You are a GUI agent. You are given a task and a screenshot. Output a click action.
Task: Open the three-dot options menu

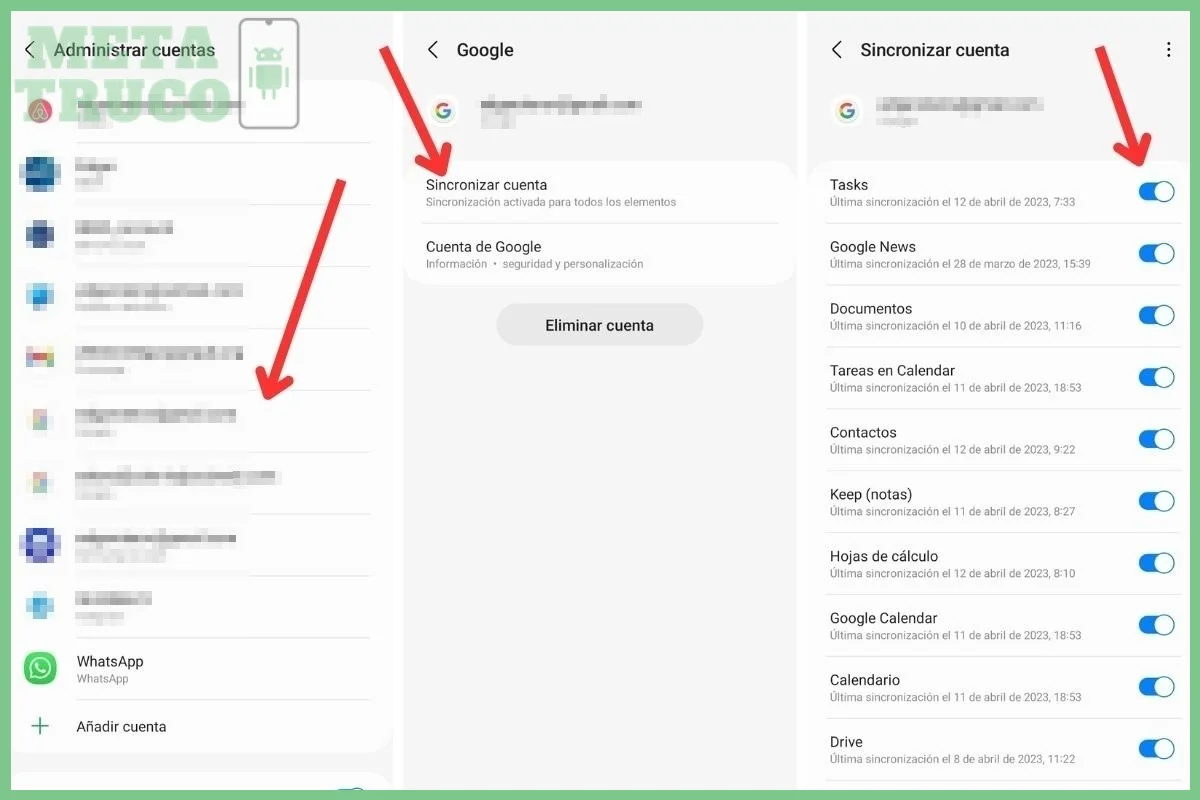point(1168,50)
